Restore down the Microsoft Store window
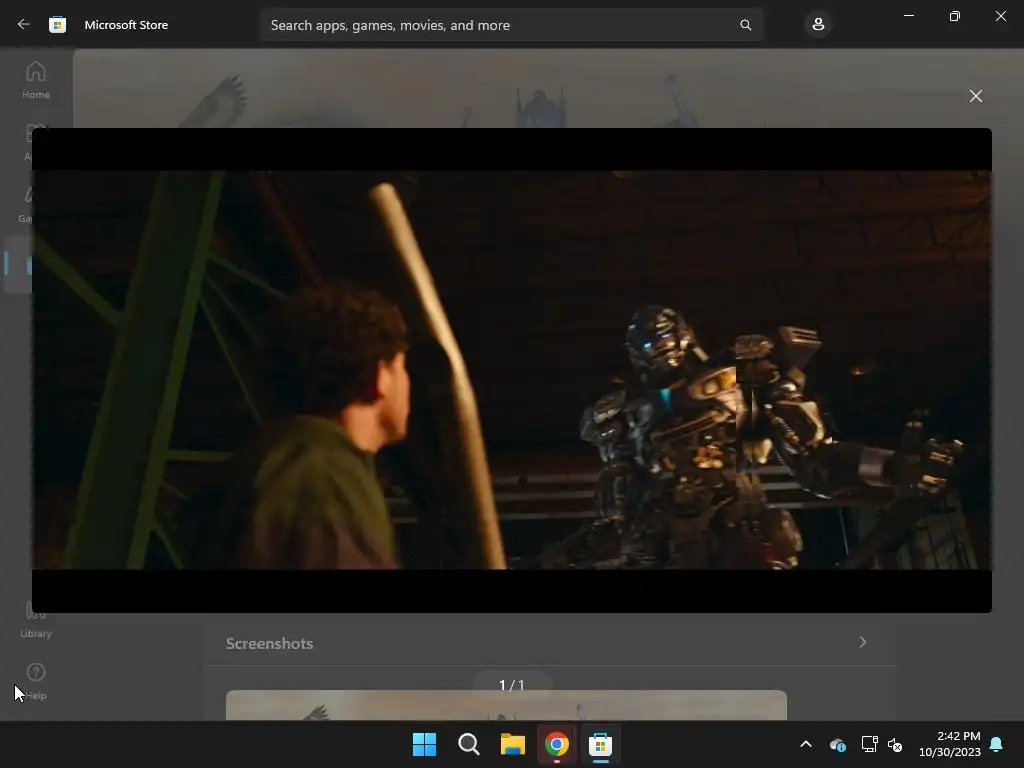1024x768 pixels. [x=954, y=16]
